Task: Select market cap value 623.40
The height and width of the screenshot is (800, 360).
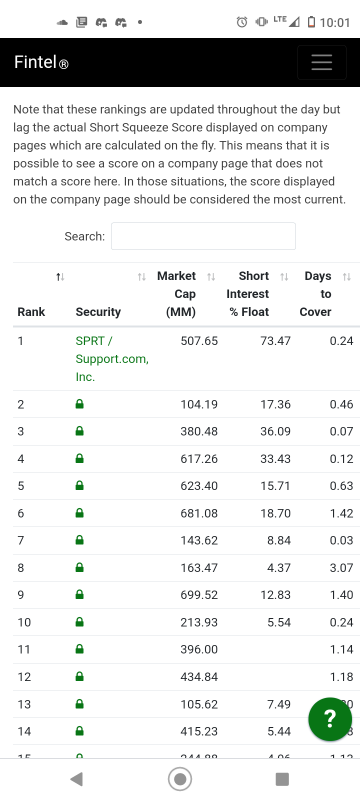Action: (x=199, y=486)
